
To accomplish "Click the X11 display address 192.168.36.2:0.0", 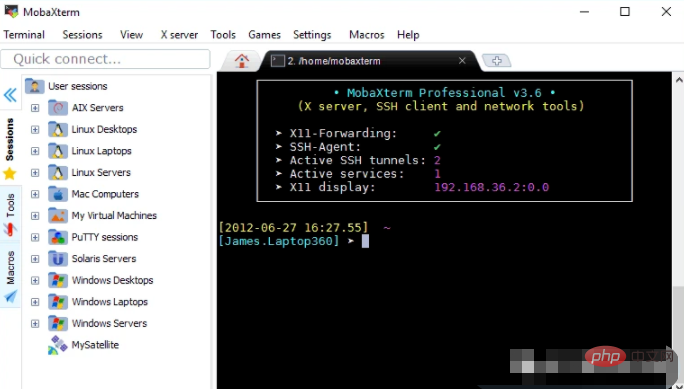I will (492, 188).
